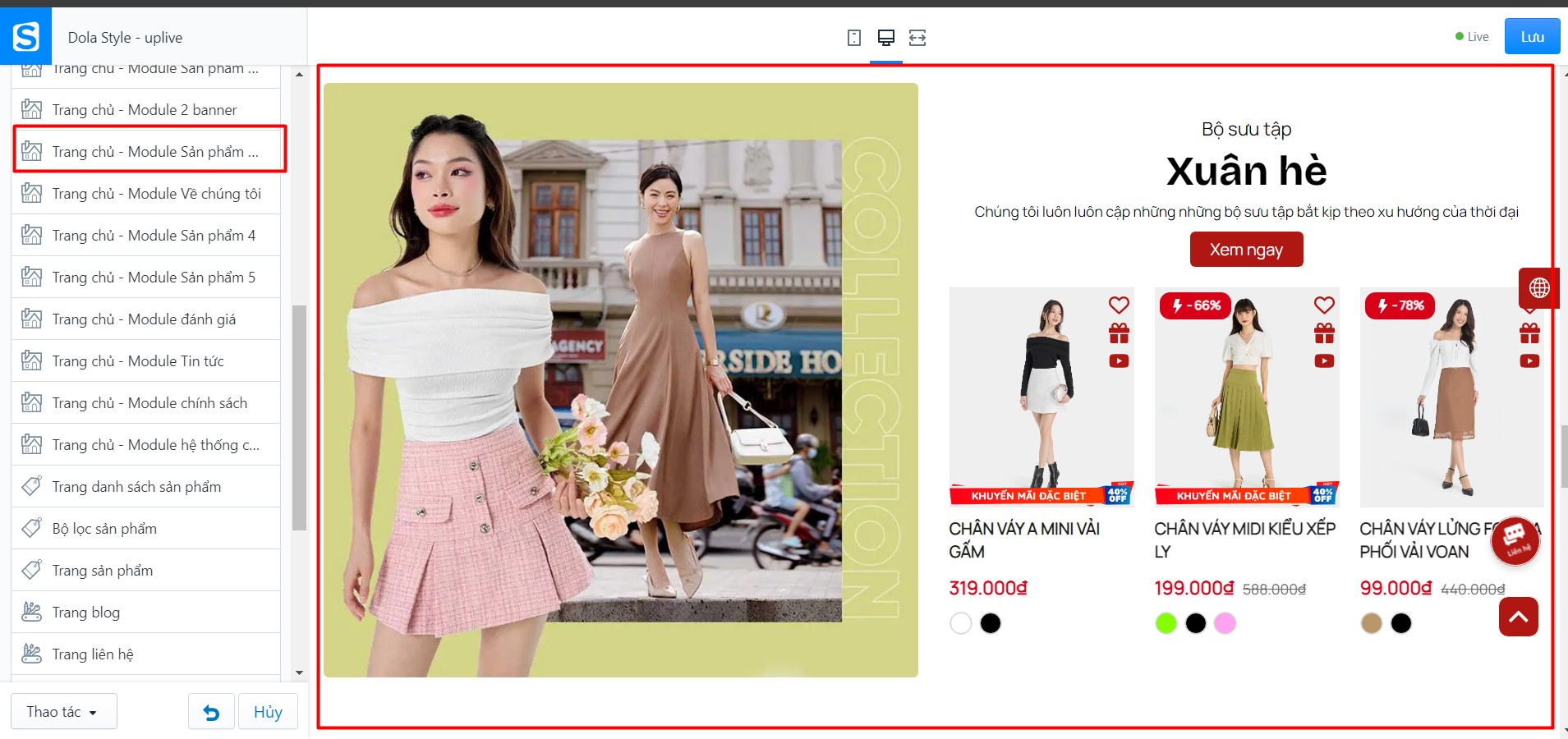This screenshot has height=739, width=1568.
Task: Click sidebar scrollbar down arrow
Action: coord(299,672)
